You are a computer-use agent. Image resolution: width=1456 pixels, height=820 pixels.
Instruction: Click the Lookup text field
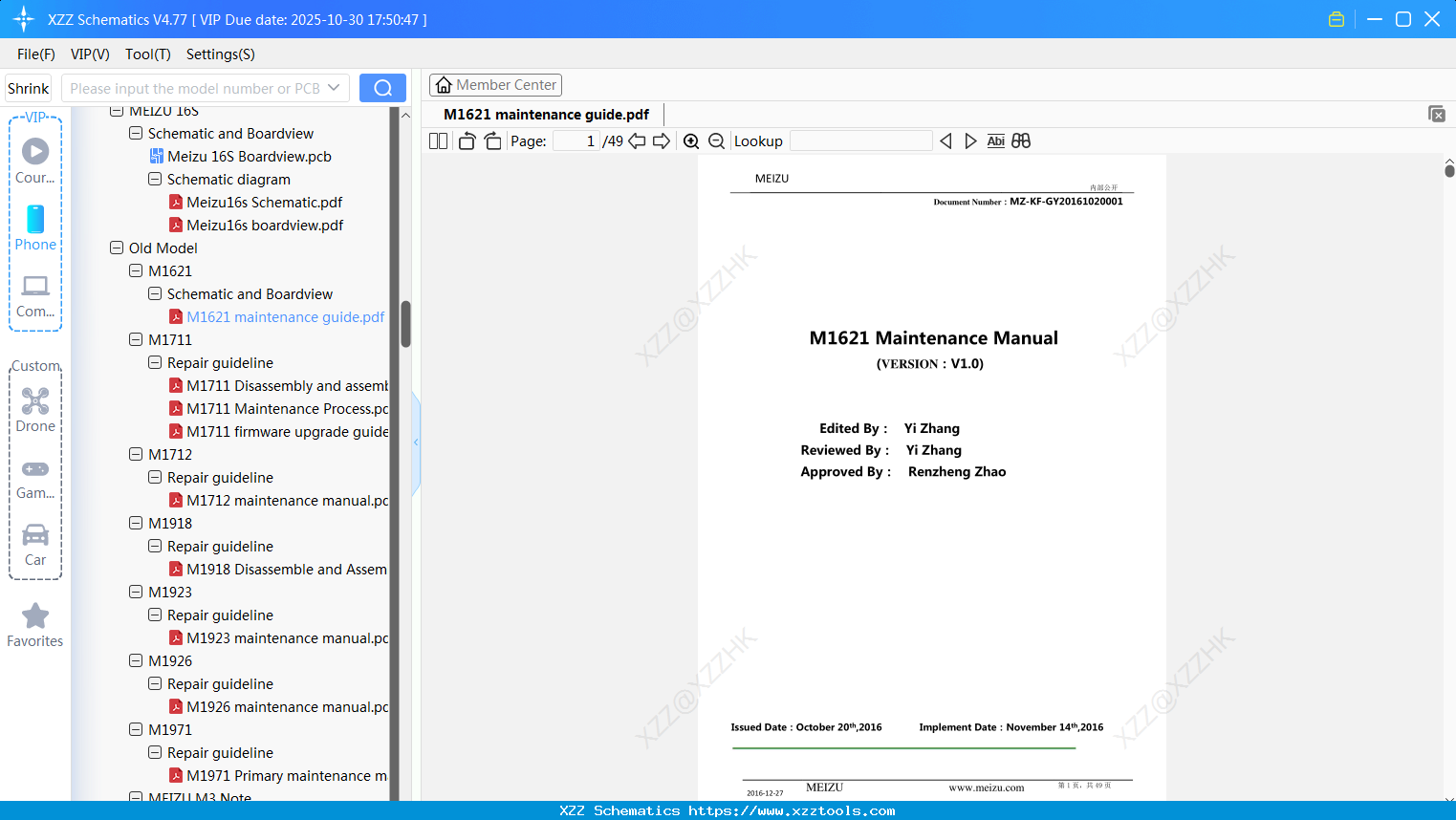pos(860,141)
